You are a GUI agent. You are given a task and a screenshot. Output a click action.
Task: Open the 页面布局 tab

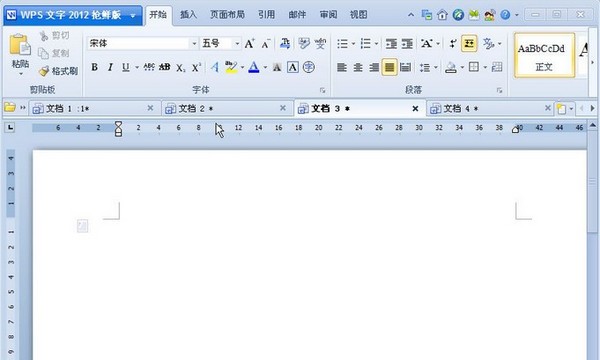[227, 15]
